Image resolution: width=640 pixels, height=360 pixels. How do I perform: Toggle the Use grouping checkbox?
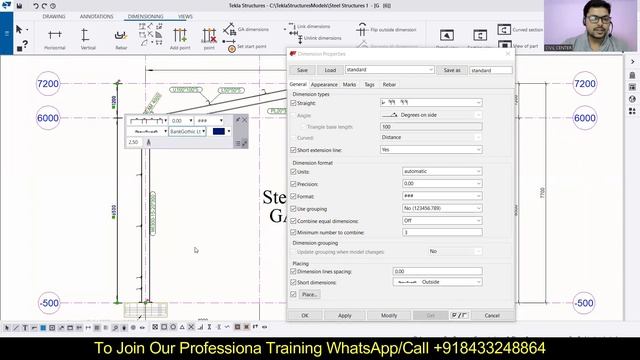pos(293,209)
